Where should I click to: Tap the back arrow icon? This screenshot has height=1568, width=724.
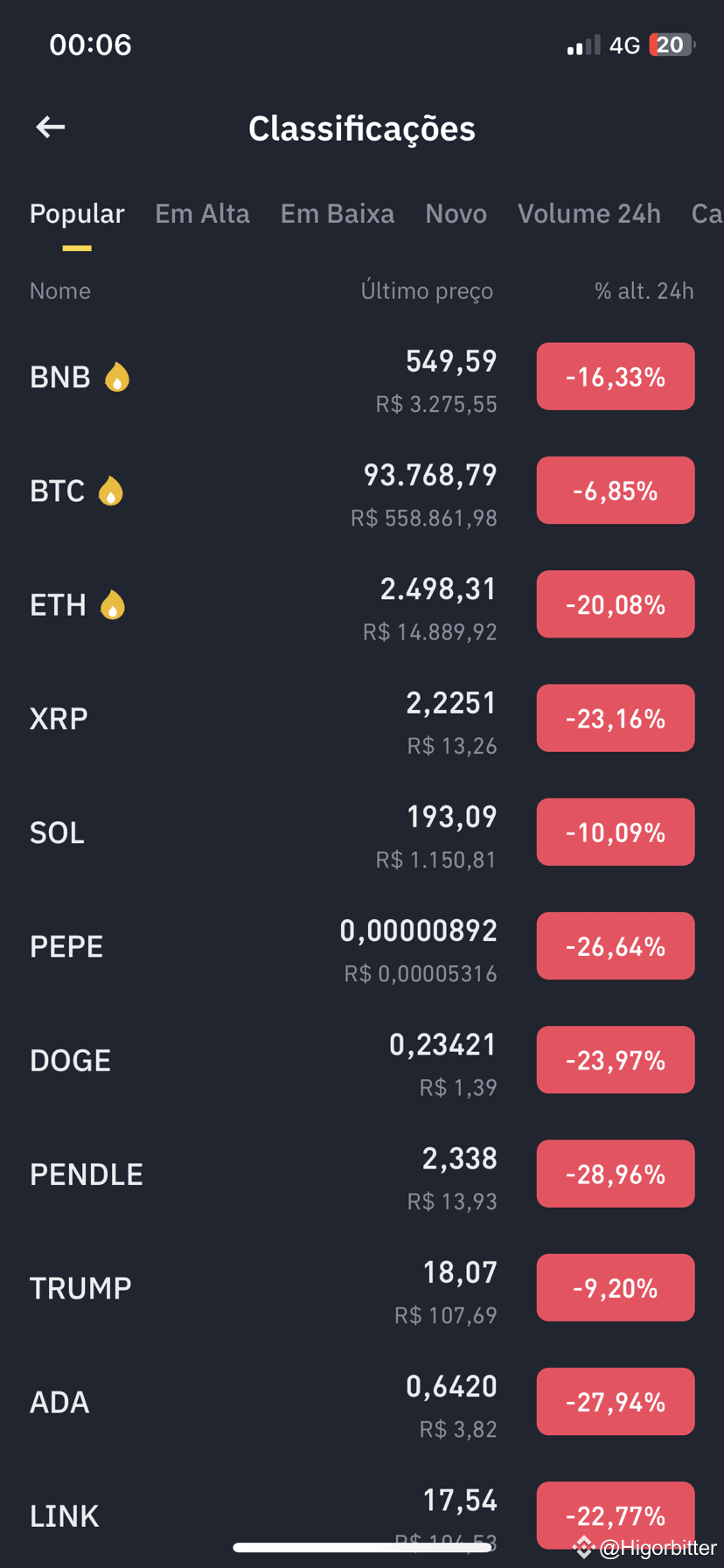[51, 128]
